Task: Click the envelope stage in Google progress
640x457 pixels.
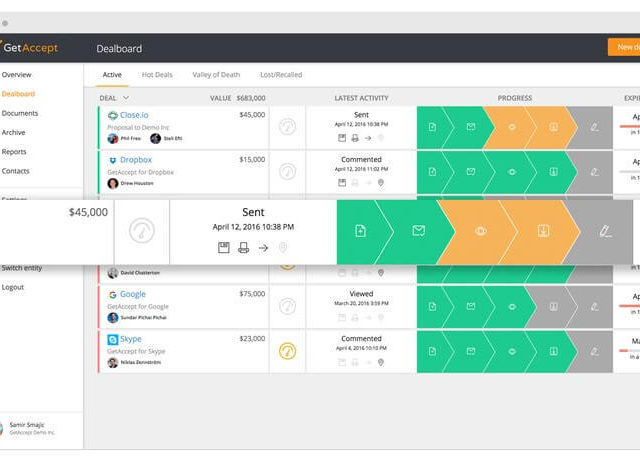Action: 471,306
